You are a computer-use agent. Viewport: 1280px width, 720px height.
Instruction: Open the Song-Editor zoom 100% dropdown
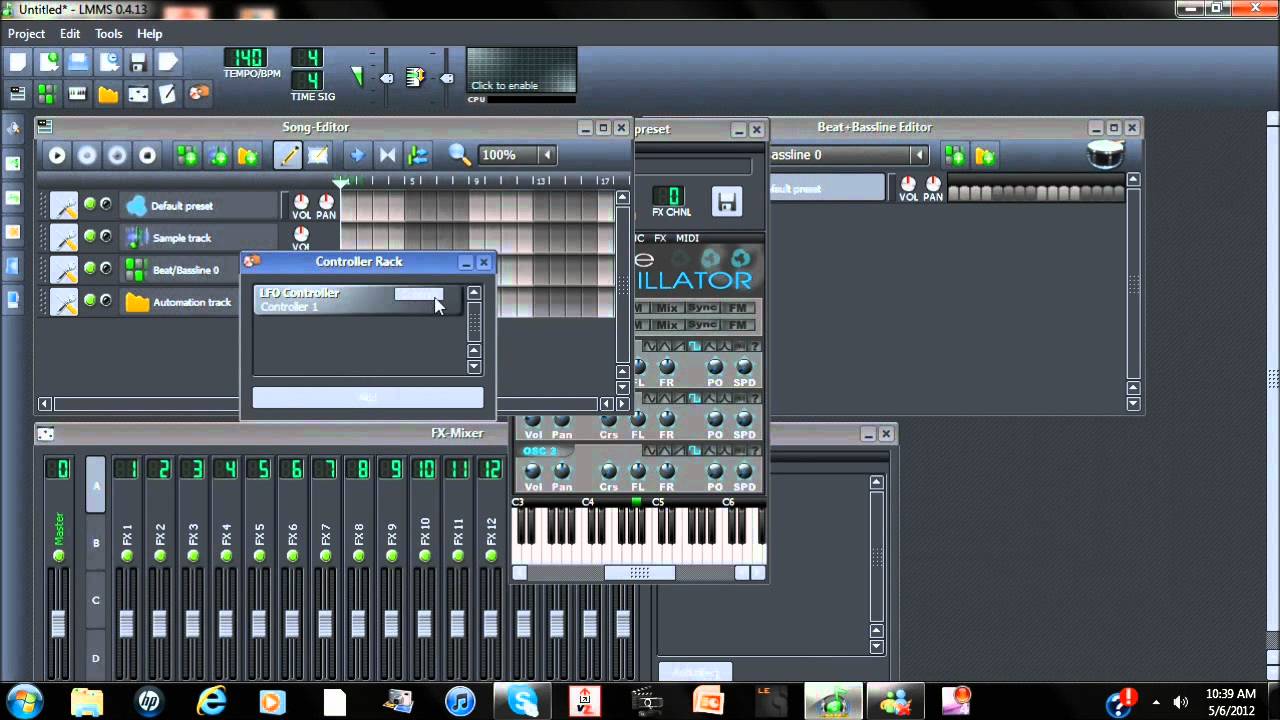[x=547, y=155]
